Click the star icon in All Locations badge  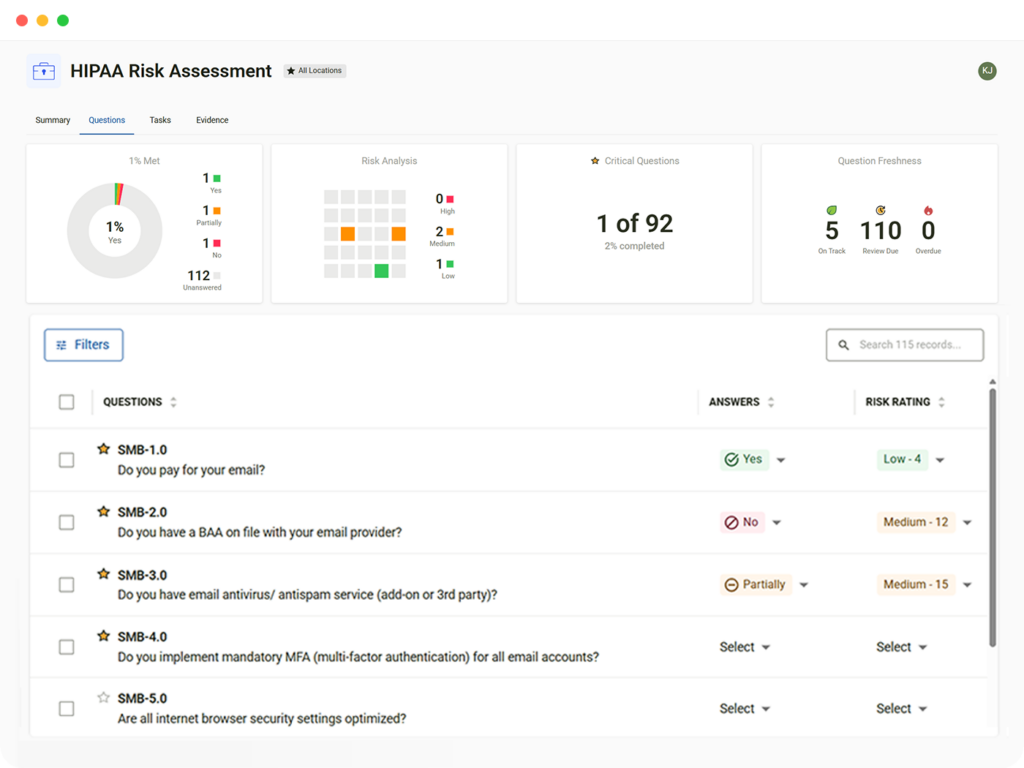click(x=291, y=71)
